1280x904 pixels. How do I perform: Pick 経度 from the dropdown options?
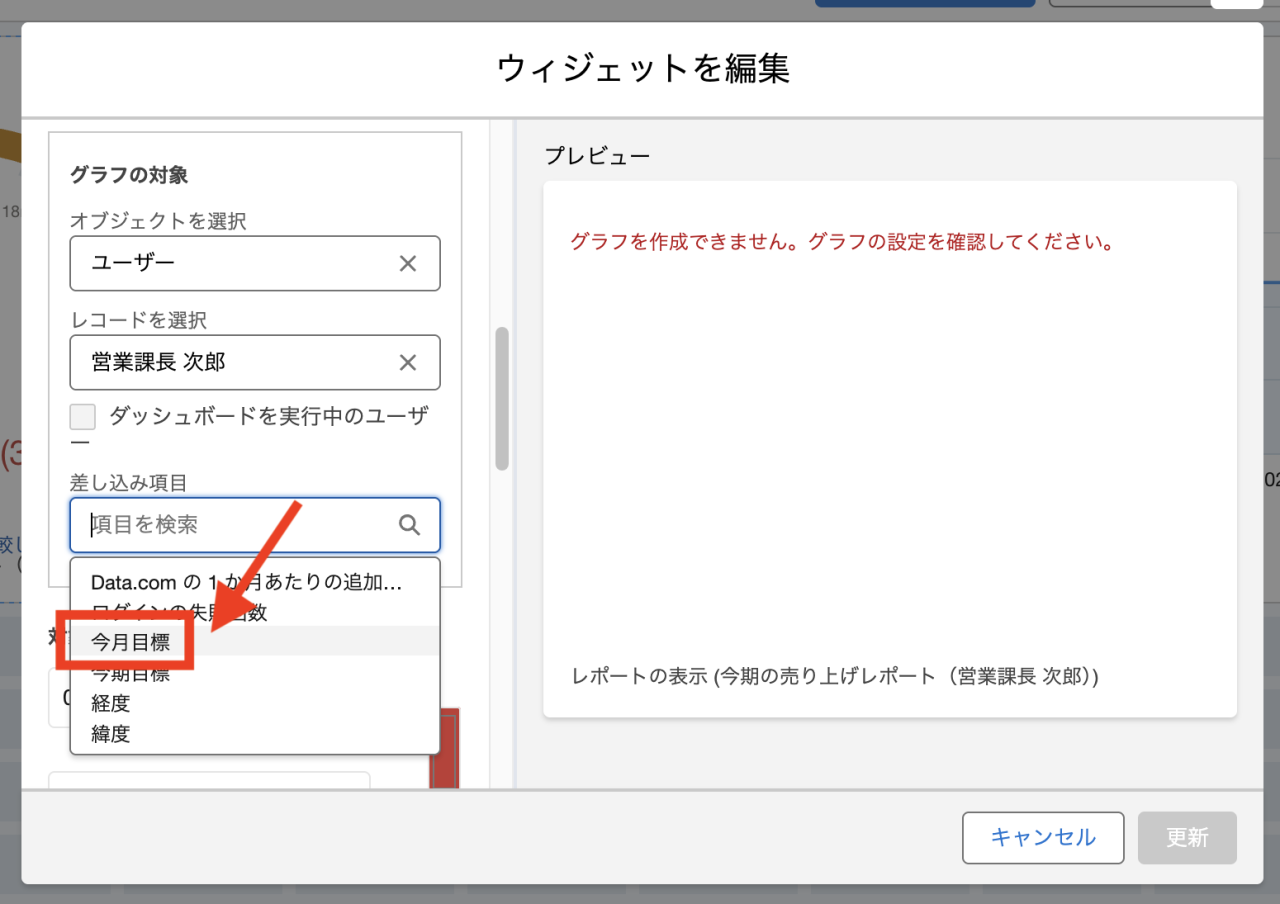point(111,704)
